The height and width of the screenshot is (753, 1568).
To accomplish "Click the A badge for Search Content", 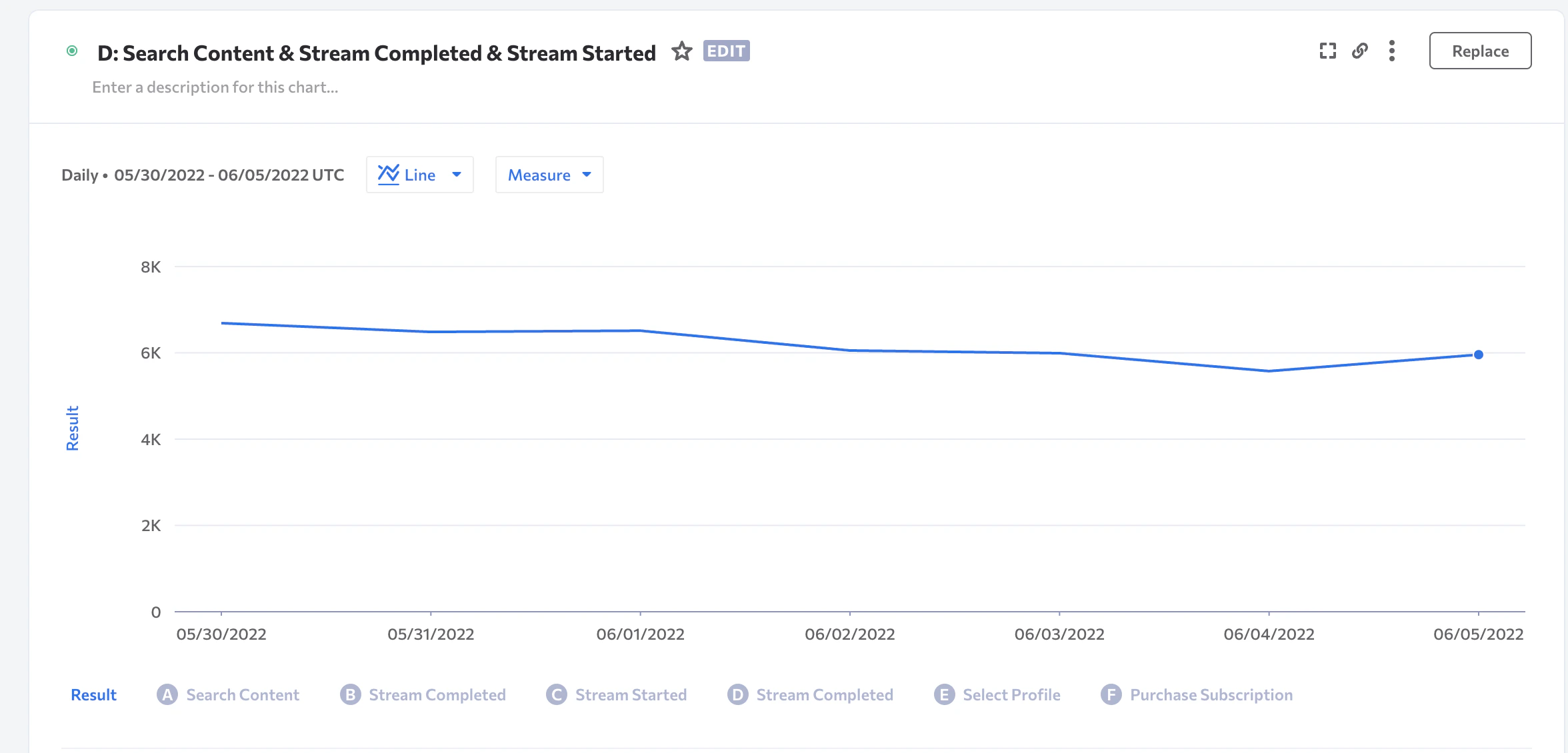I will click(x=167, y=695).
